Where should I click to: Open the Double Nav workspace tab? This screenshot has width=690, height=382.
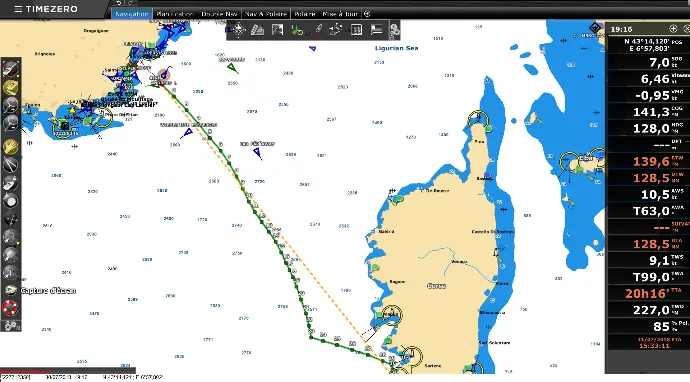219,14
